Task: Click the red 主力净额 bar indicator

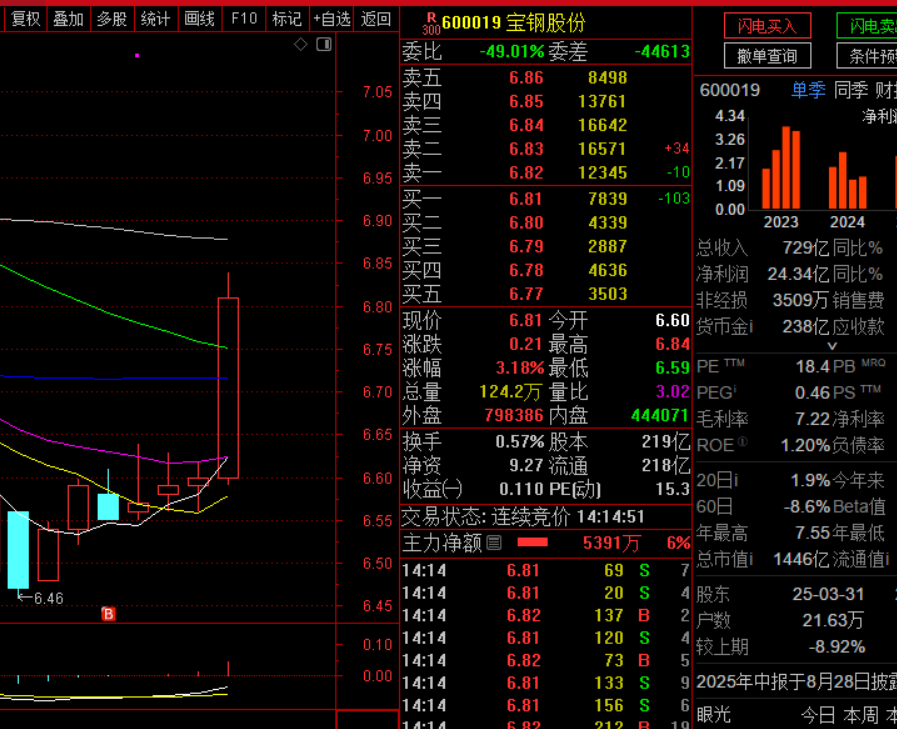Action: (x=533, y=542)
